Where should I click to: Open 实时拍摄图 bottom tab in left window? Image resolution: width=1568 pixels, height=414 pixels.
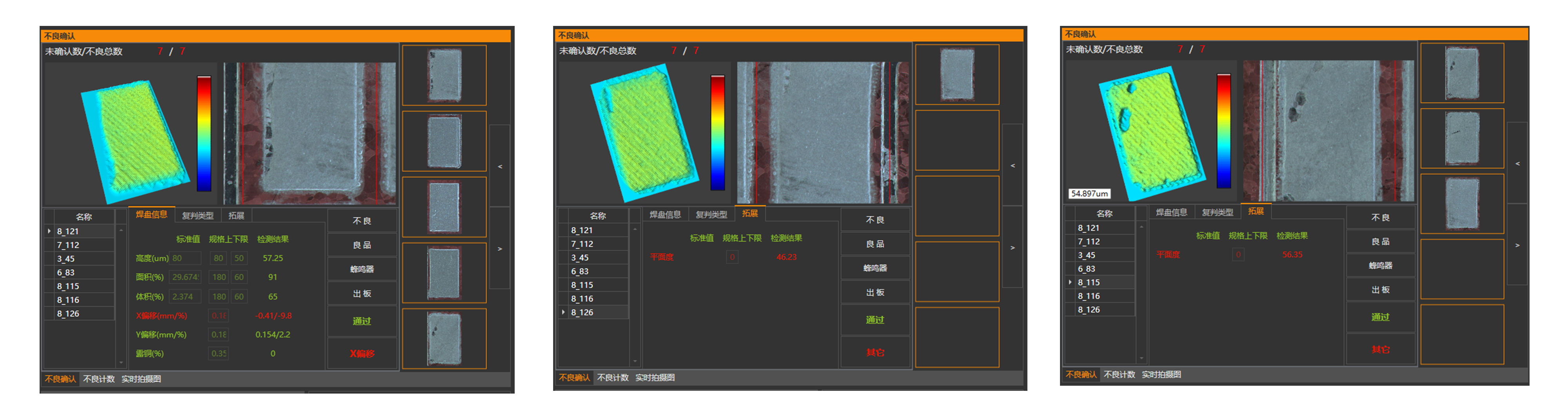(141, 379)
